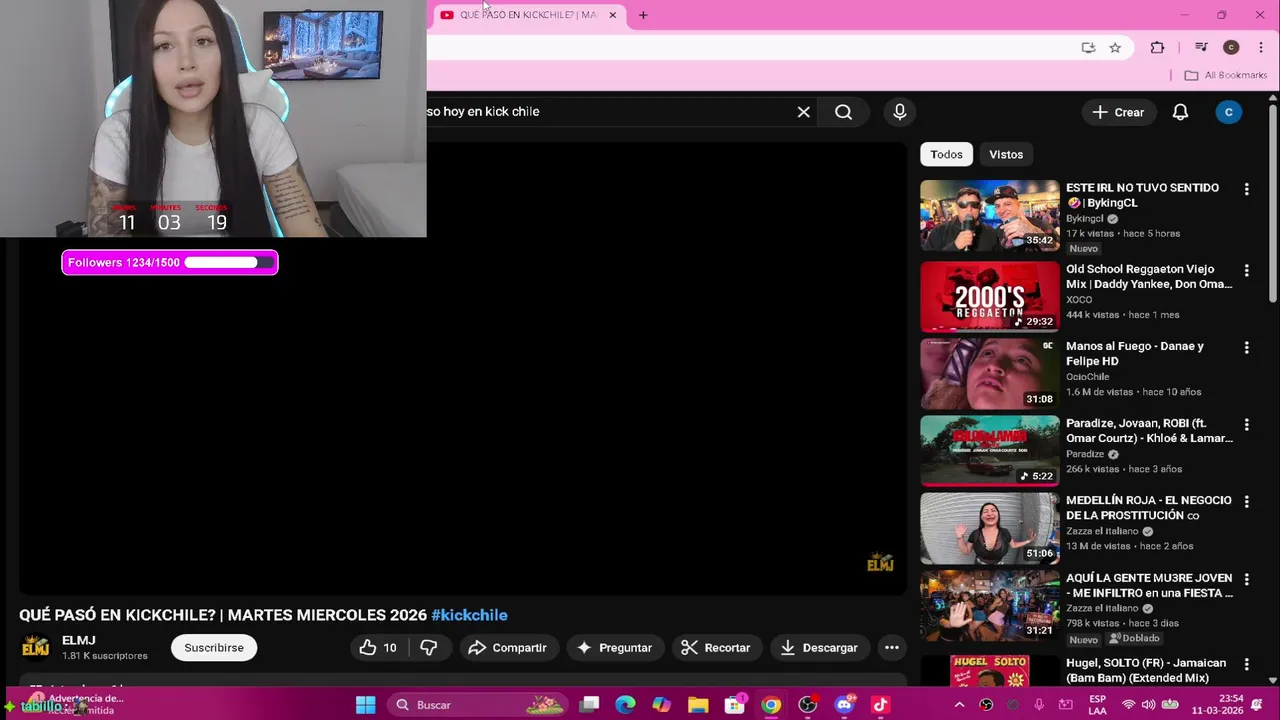
Task: Open All Bookmarks folder
Action: point(1225,75)
